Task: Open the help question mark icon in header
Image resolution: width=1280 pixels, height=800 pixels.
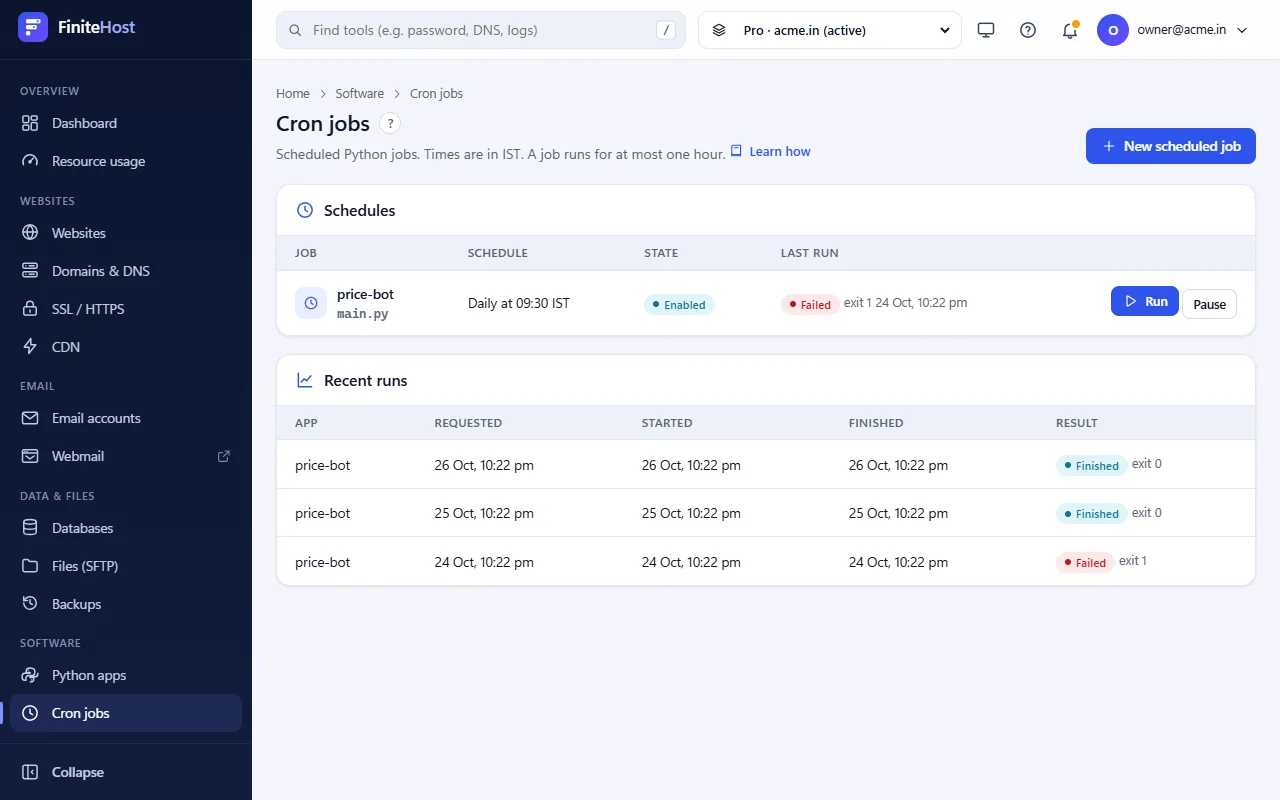Action: (x=1028, y=30)
